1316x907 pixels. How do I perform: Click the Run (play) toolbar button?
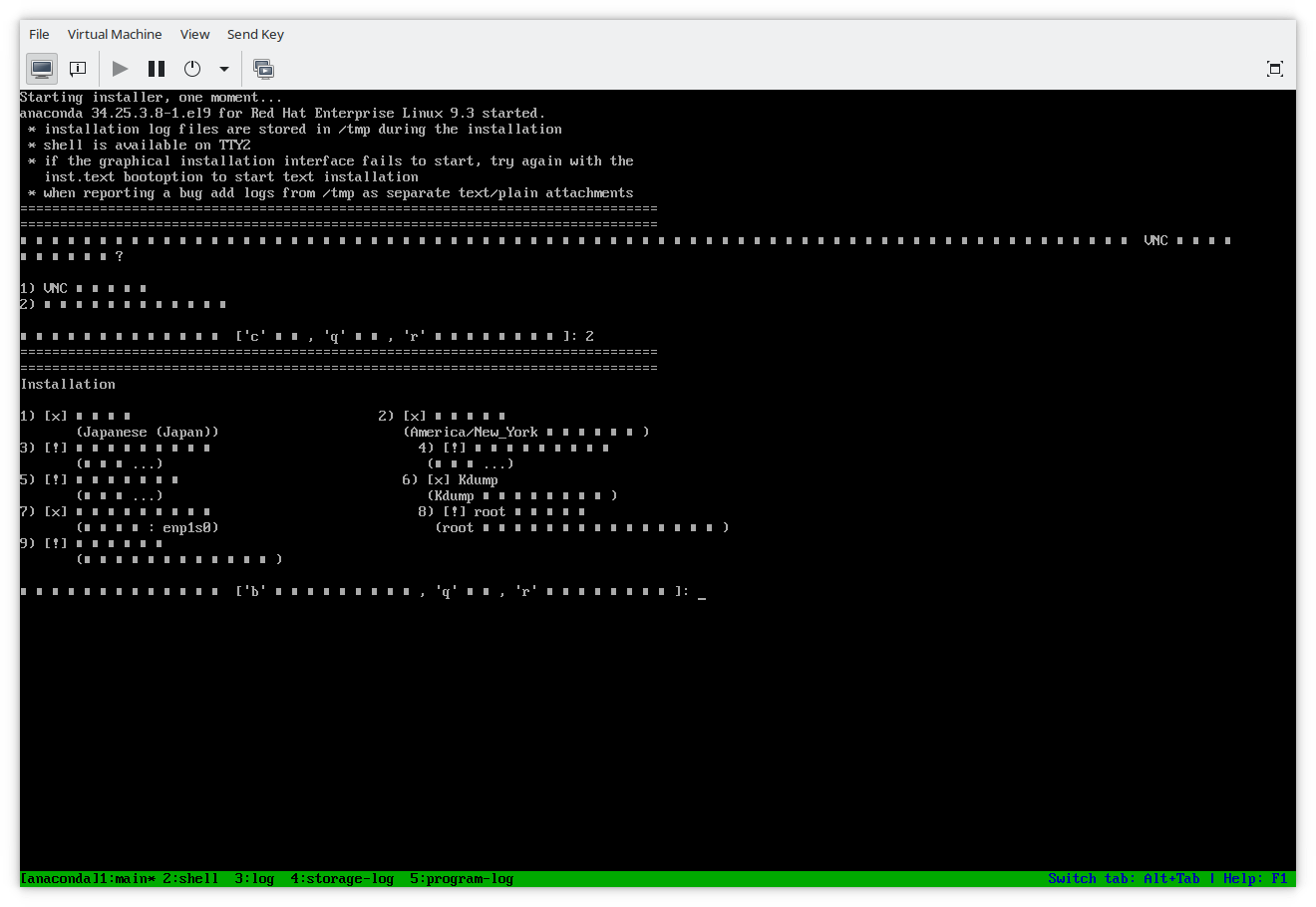coord(121,69)
